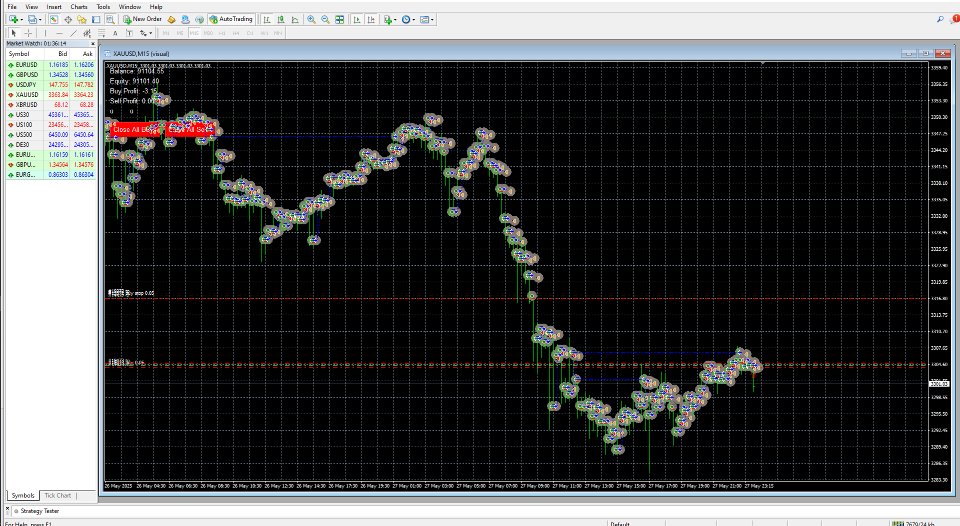Viewport: 960px width, 526px height.
Task: Click the New Order button
Action: click(x=142, y=20)
